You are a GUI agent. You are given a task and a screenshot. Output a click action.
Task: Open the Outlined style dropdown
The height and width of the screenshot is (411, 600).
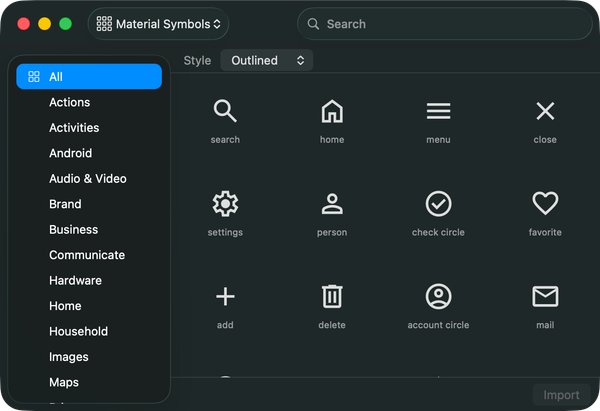[x=267, y=60]
